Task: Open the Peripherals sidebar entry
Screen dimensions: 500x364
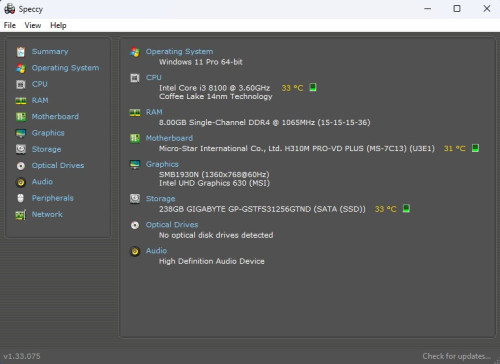Action: pos(53,198)
